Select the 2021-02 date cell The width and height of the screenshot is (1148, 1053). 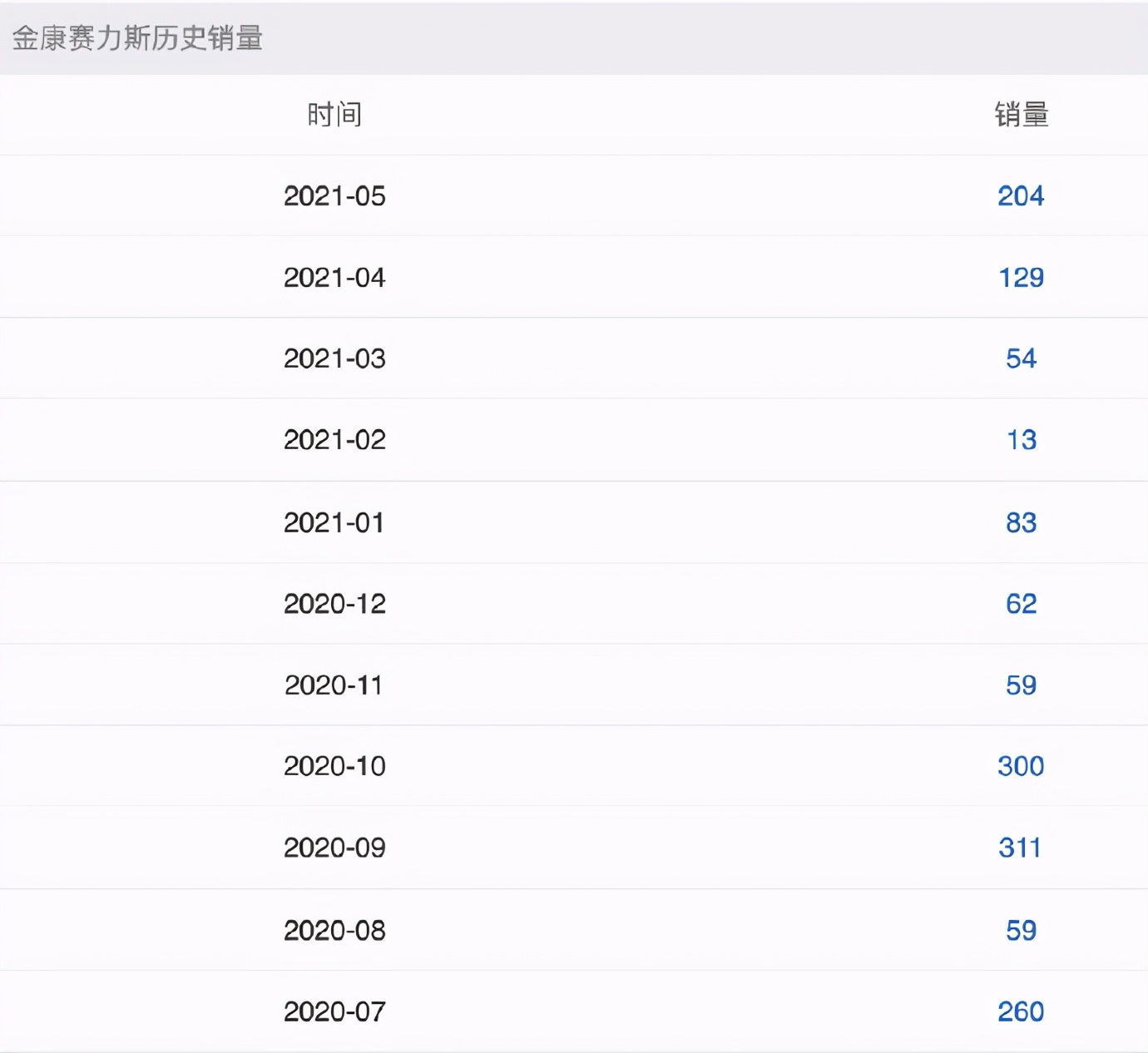pyautogui.click(x=334, y=439)
